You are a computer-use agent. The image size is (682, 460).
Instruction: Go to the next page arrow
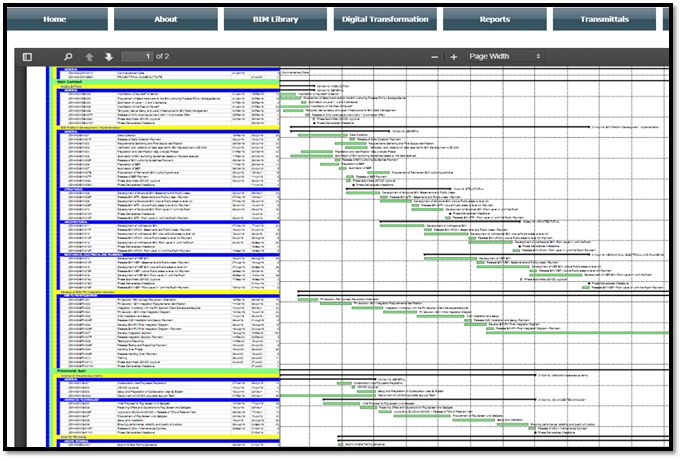(x=109, y=57)
